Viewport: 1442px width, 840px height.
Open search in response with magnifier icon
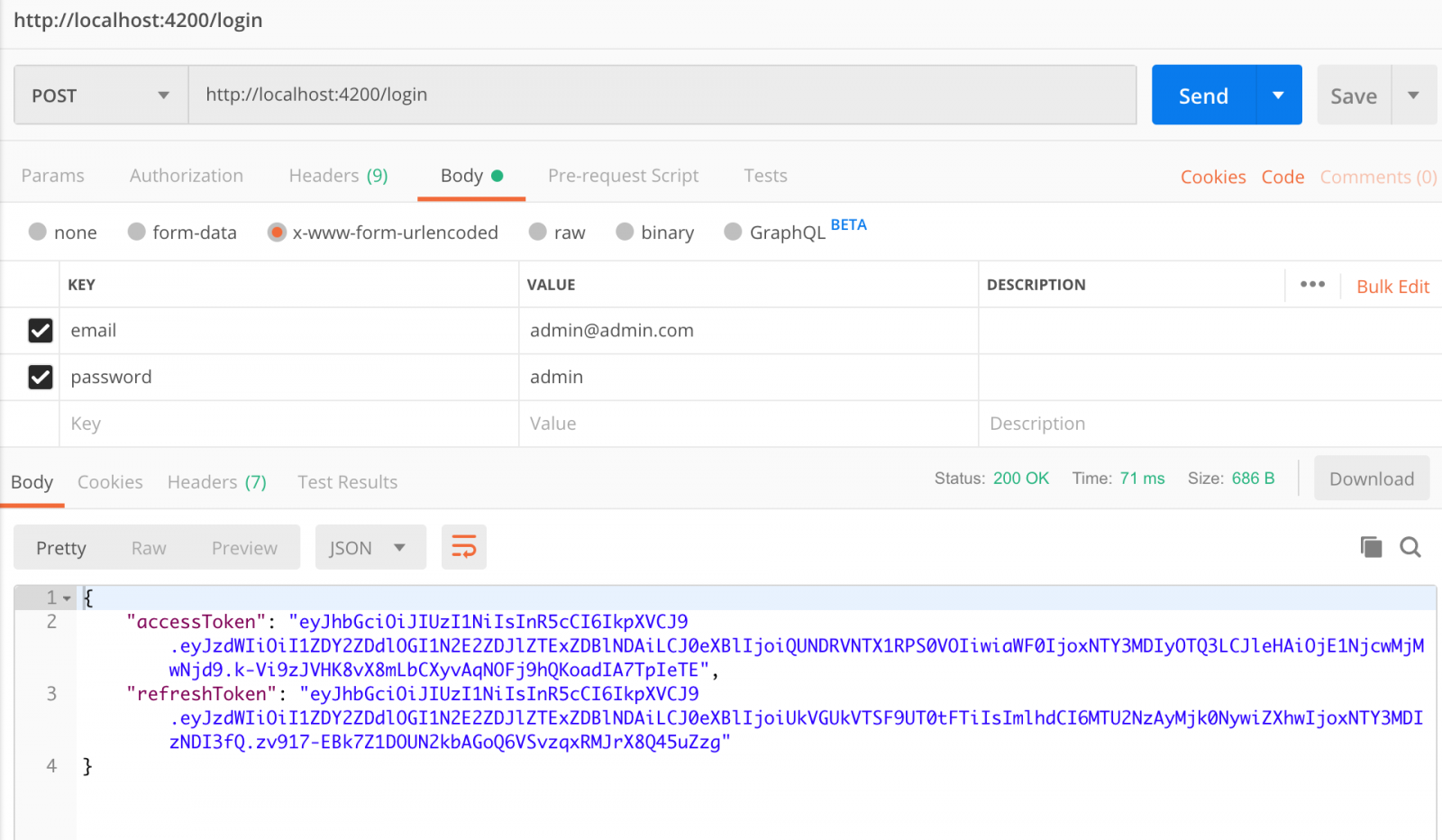(x=1410, y=547)
